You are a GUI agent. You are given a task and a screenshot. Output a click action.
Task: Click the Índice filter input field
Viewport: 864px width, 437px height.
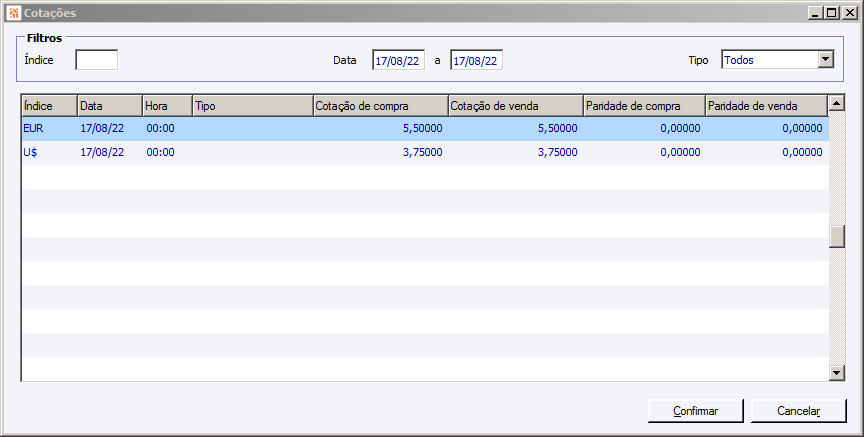(x=96, y=60)
